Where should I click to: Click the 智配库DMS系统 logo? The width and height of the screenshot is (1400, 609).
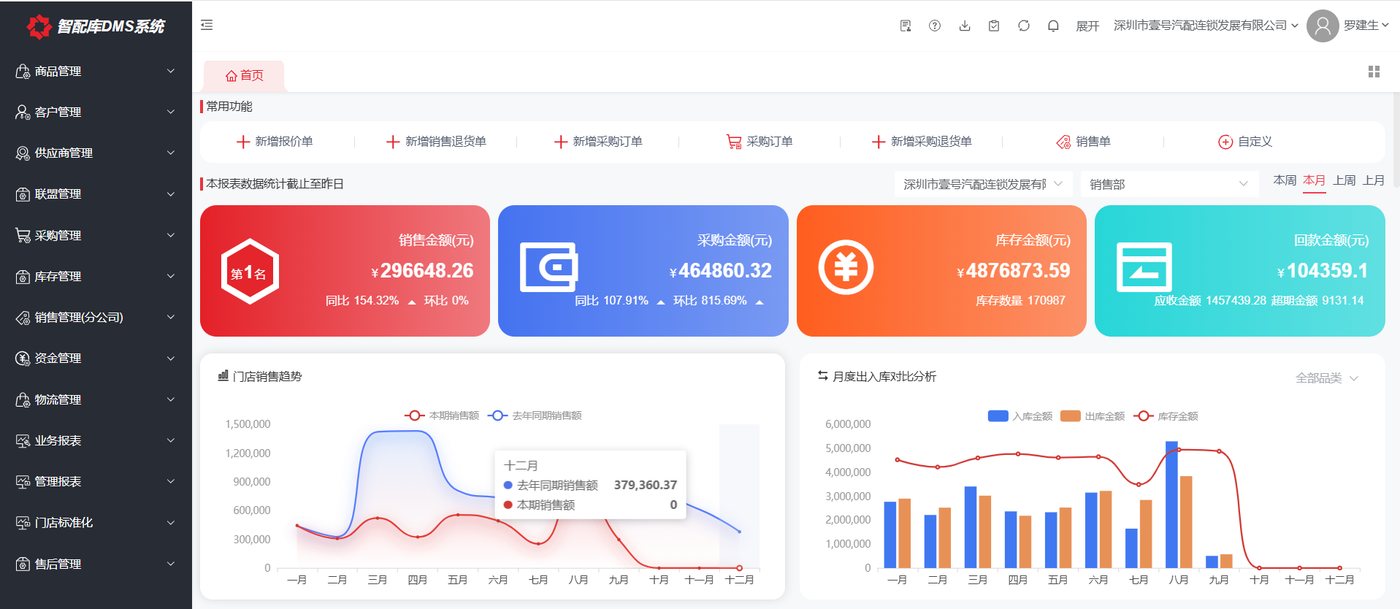(95, 26)
